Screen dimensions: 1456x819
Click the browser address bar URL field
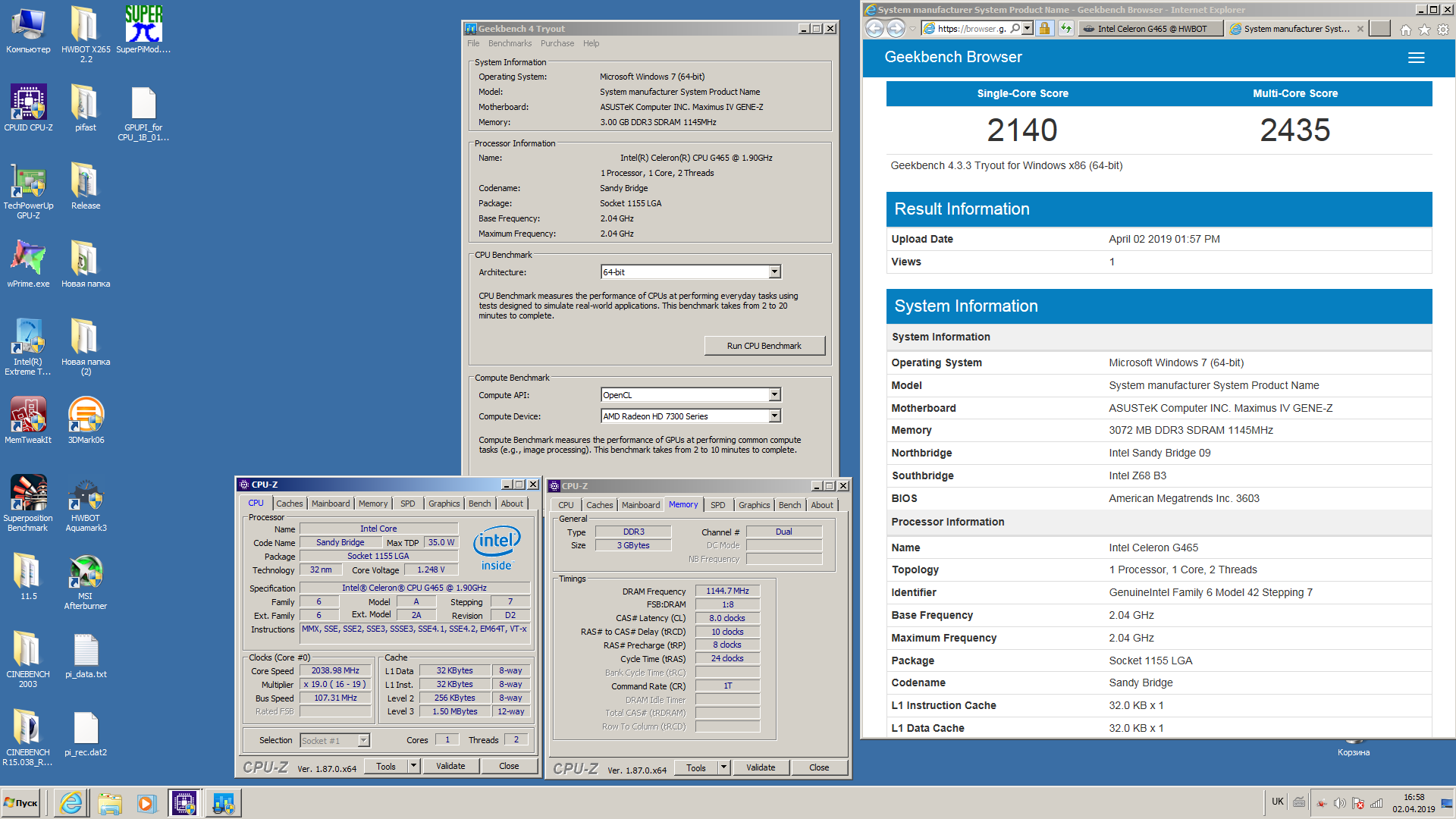pyautogui.click(x=971, y=29)
